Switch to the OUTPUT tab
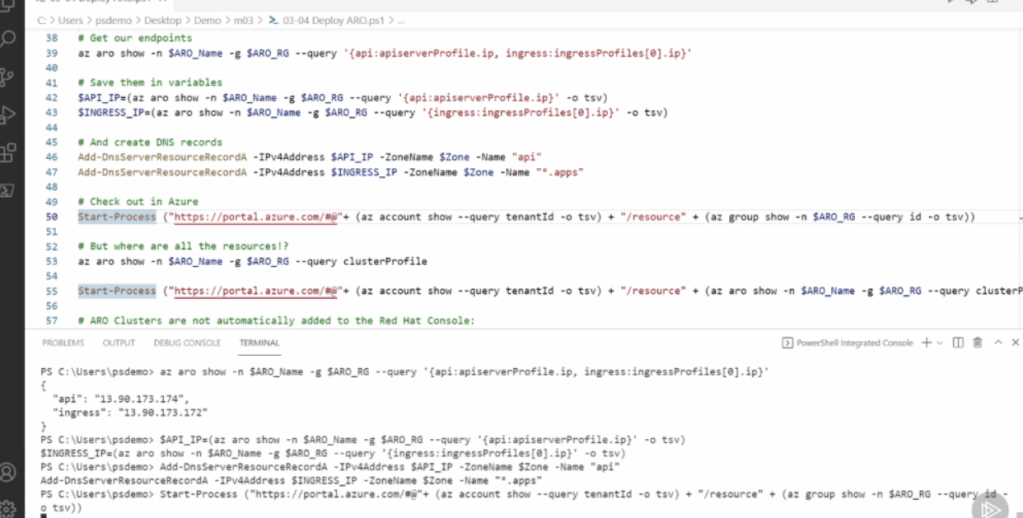This screenshot has width=1023, height=518. point(119,343)
